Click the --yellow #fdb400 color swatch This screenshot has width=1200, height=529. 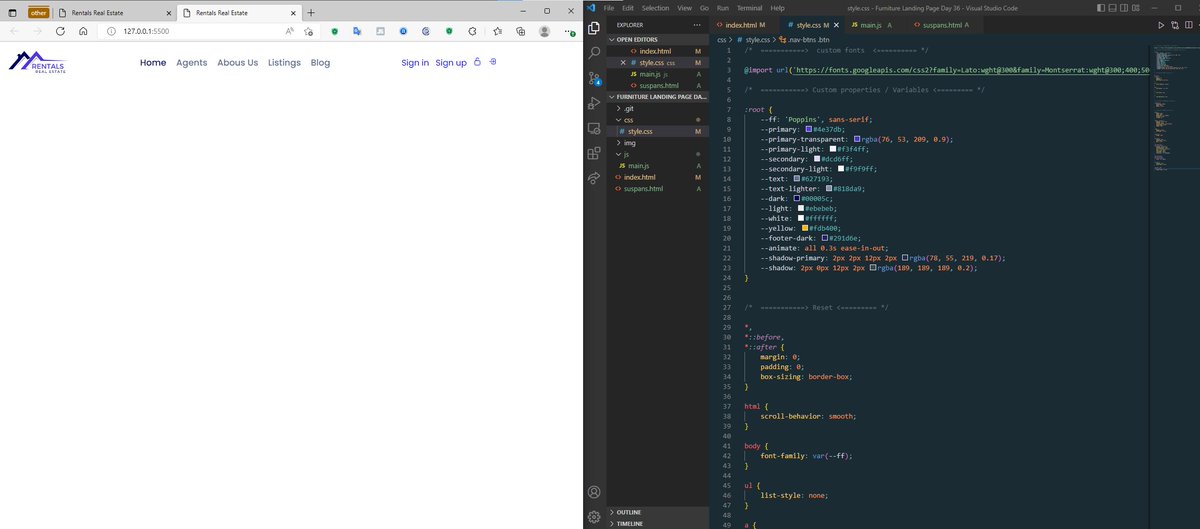tap(805, 228)
